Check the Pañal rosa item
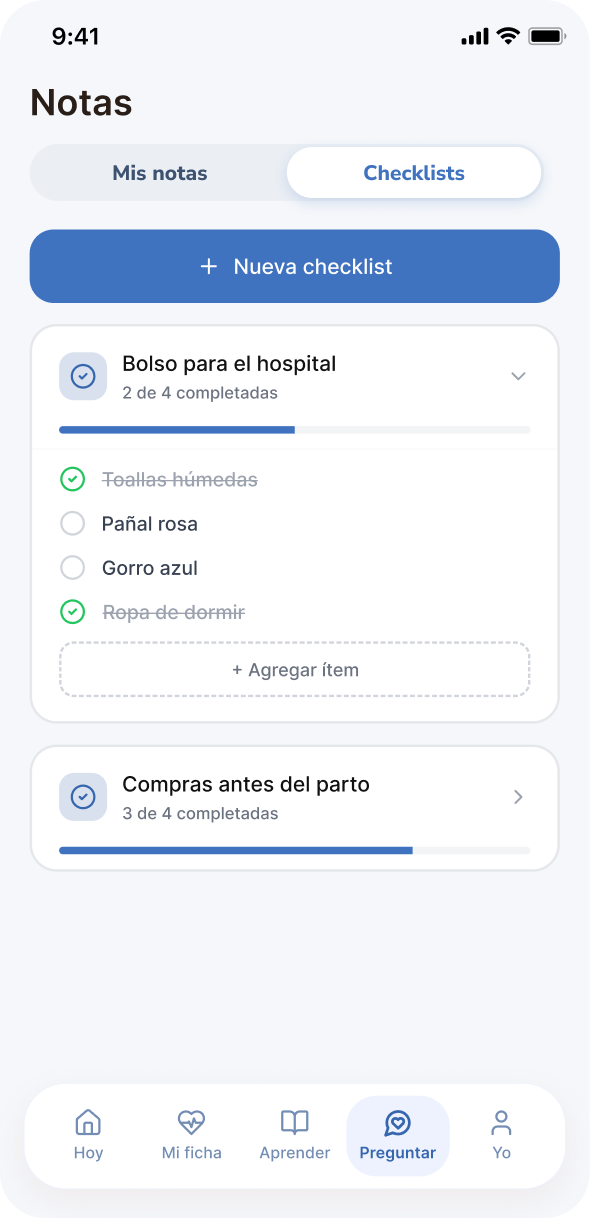This screenshot has width=590, height=1218. click(72, 523)
